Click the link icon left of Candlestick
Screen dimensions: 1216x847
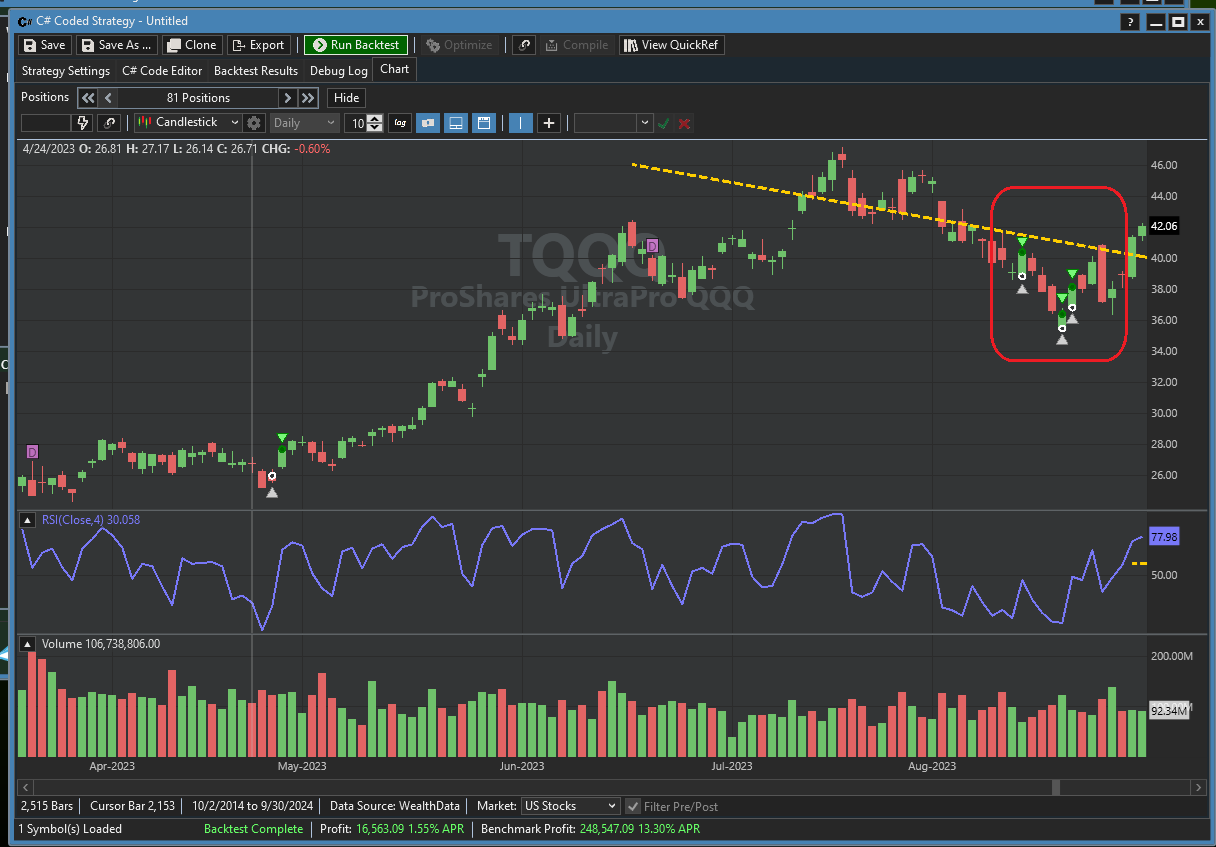(109, 123)
